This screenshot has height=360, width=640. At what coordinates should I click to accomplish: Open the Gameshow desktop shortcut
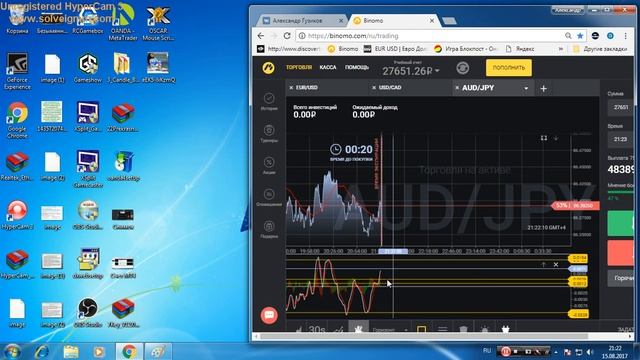coord(88,68)
